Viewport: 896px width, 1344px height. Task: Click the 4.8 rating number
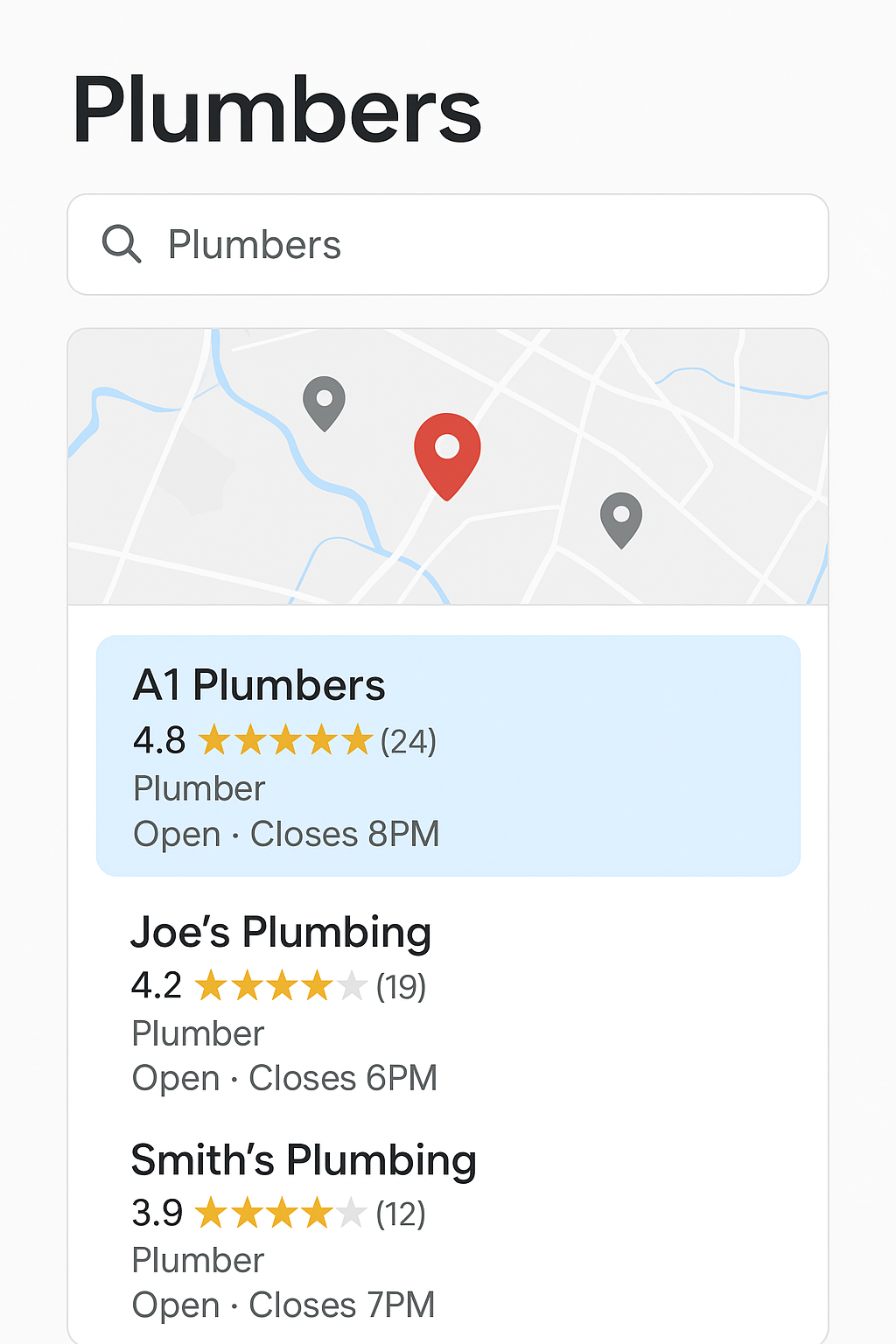tap(159, 741)
